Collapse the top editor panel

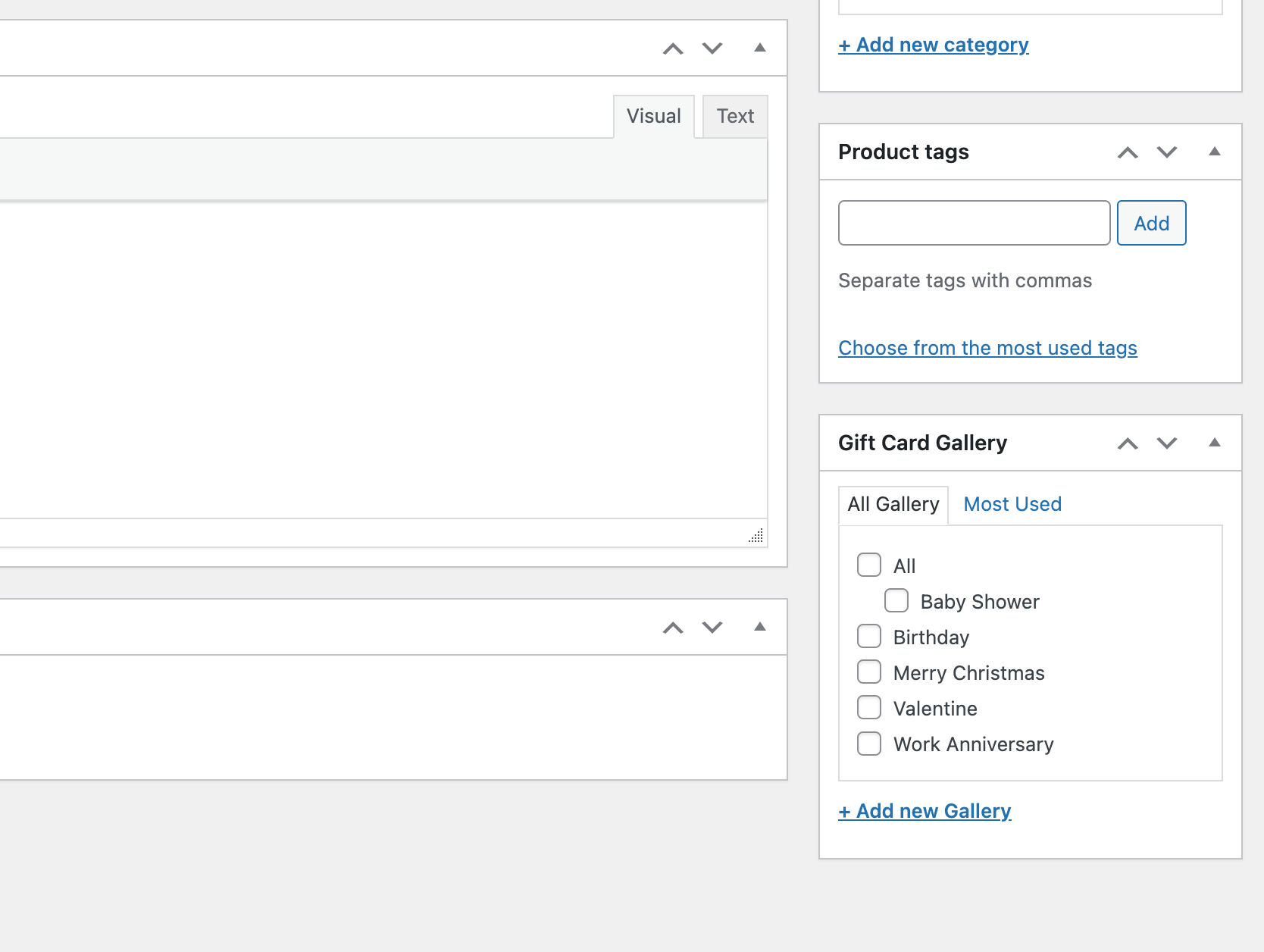coord(759,47)
